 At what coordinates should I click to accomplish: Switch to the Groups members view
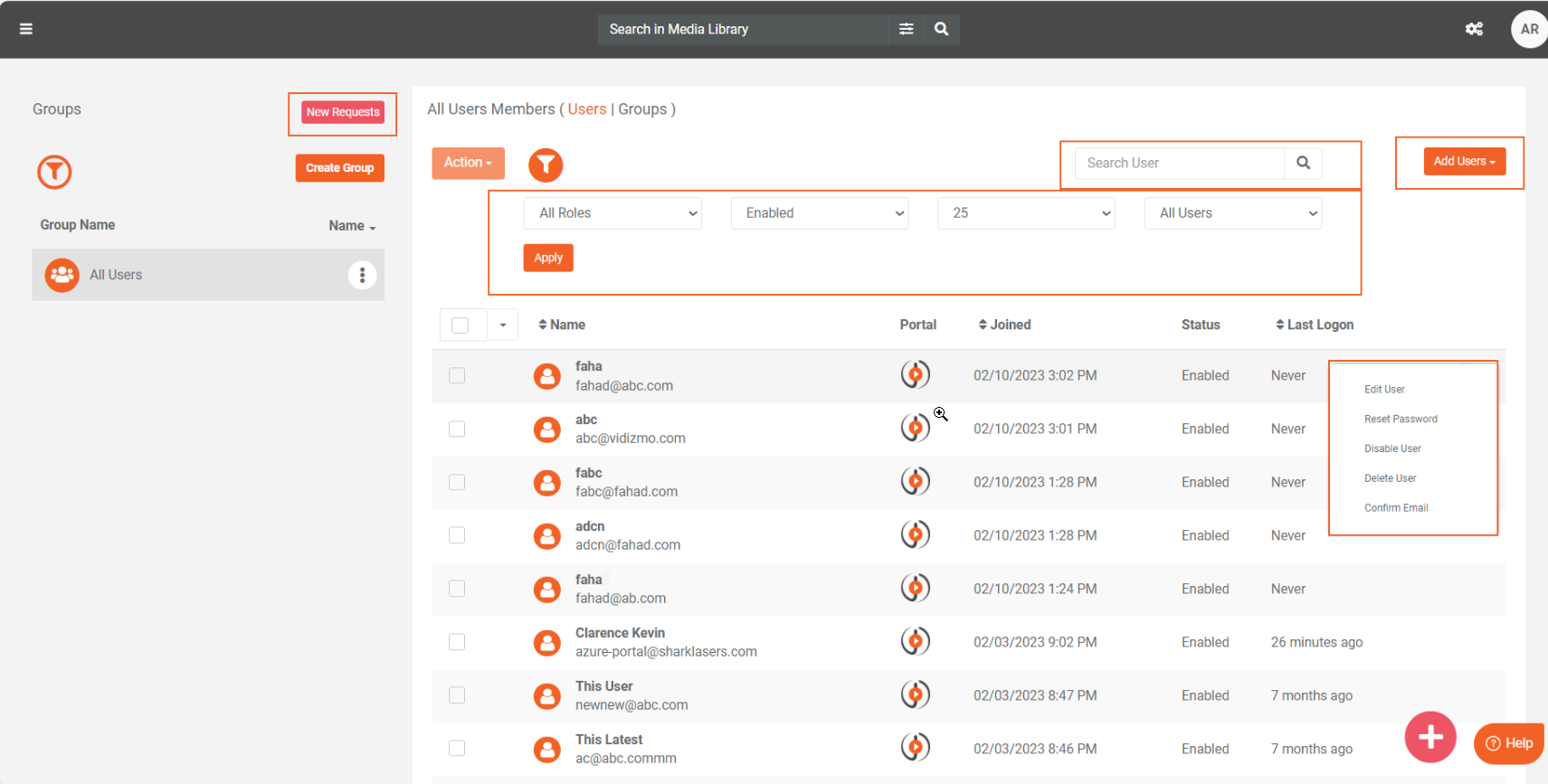[x=642, y=109]
